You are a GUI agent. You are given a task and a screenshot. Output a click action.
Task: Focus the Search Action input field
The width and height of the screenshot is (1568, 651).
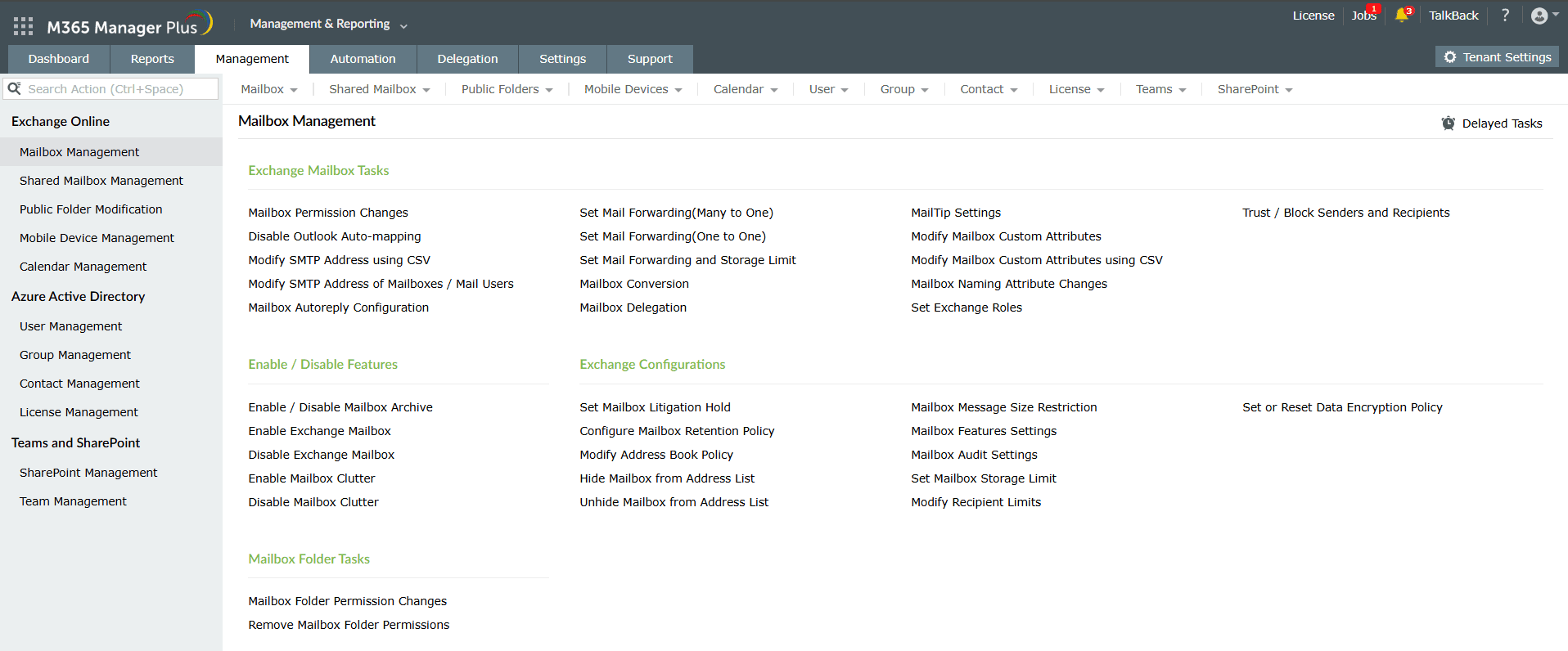119,89
